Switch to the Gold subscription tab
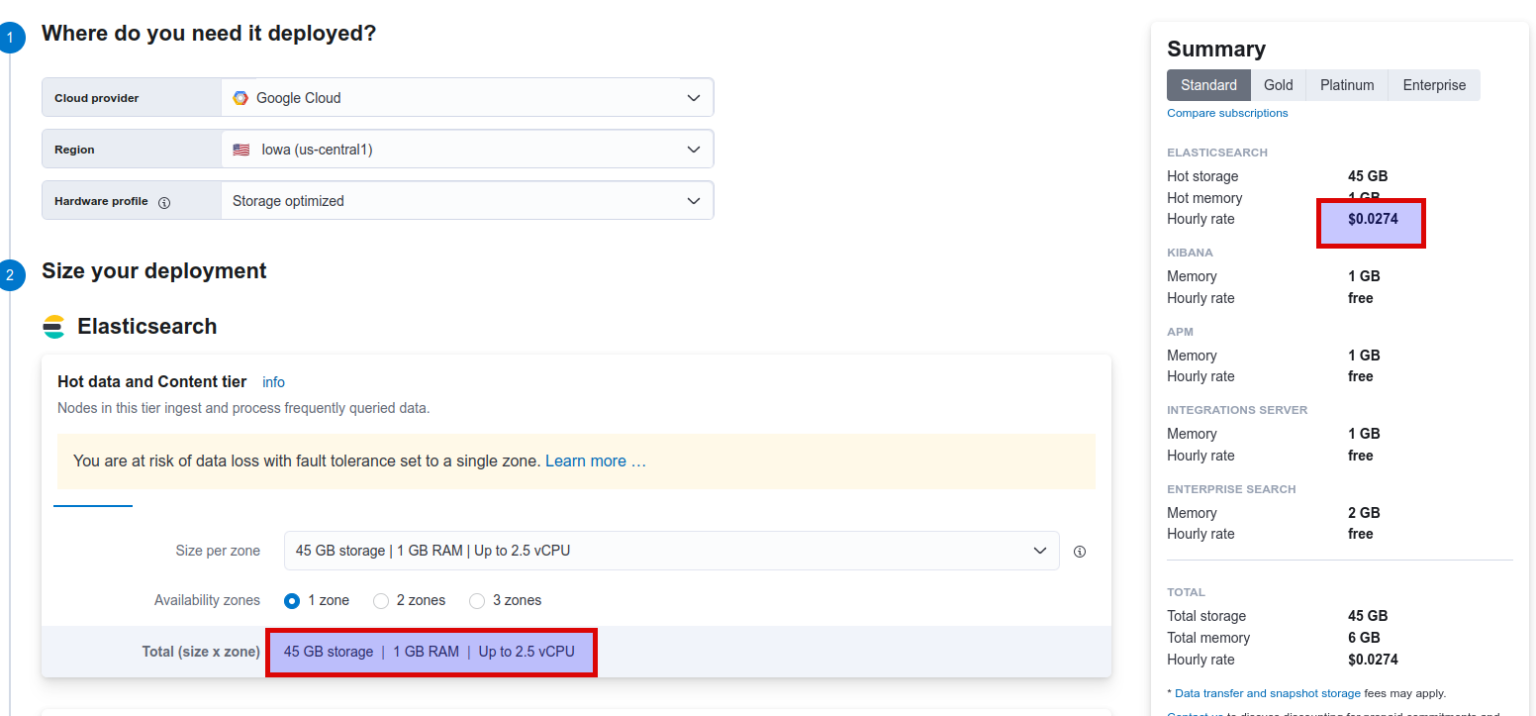Image resolution: width=1536 pixels, height=716 pixels. 1278,85
